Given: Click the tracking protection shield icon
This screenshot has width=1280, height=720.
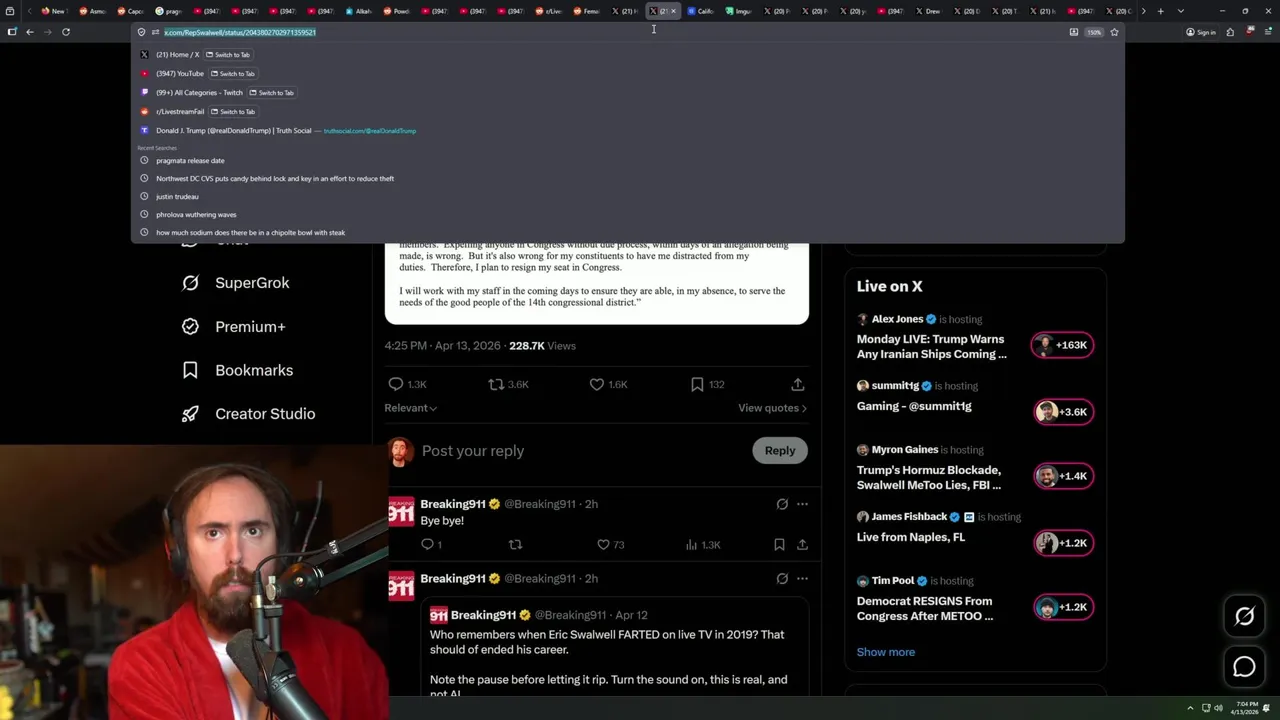Looking at the screenshot, I should [141, 32].
